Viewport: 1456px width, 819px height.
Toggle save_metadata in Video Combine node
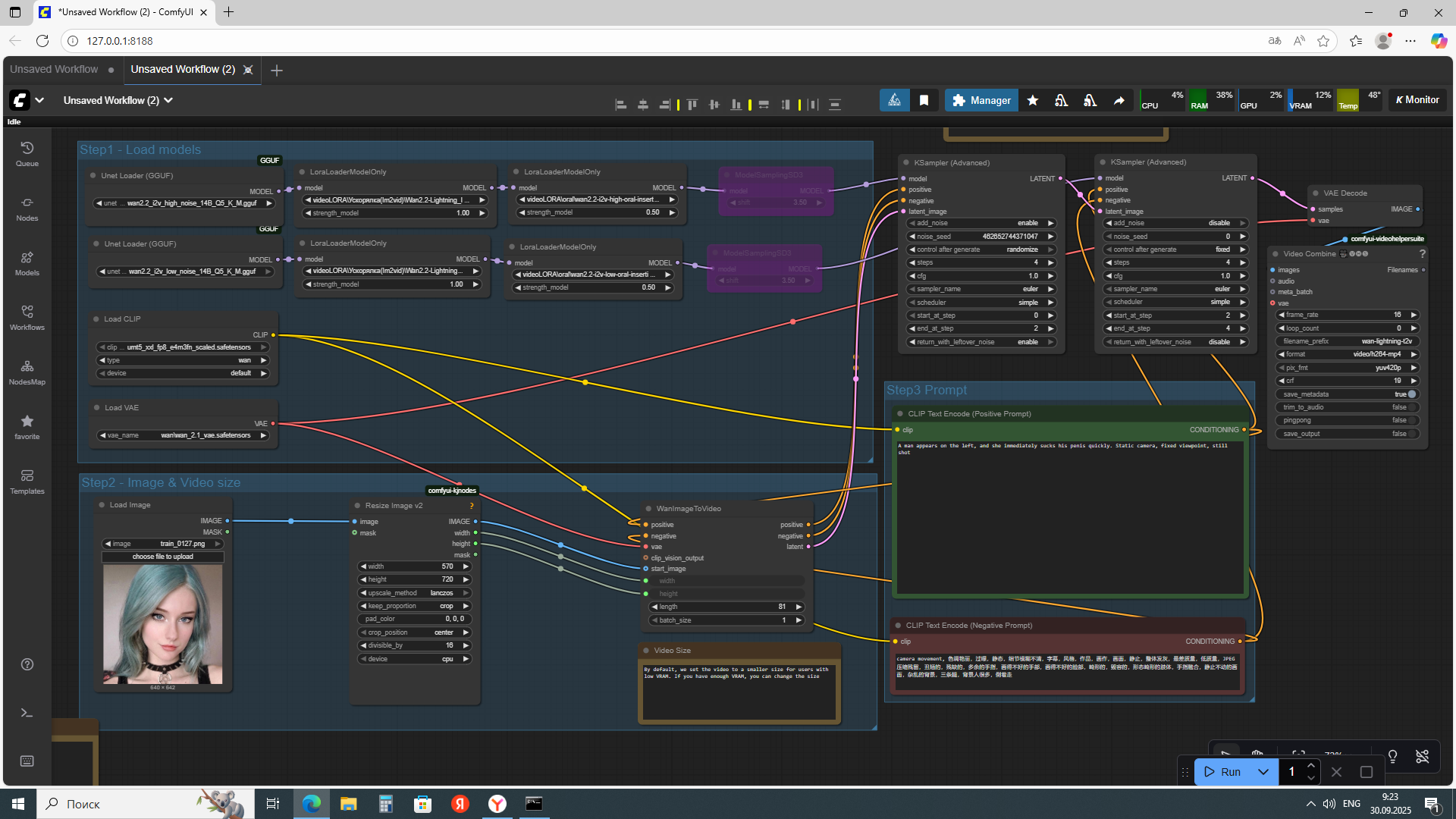(1411, 394)
